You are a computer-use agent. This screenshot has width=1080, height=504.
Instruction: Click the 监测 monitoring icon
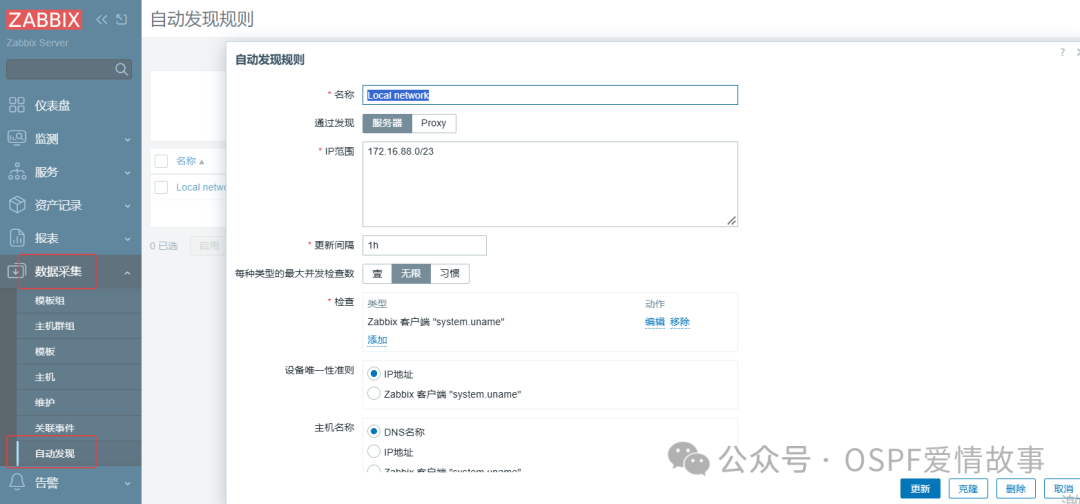coord(17,138)
